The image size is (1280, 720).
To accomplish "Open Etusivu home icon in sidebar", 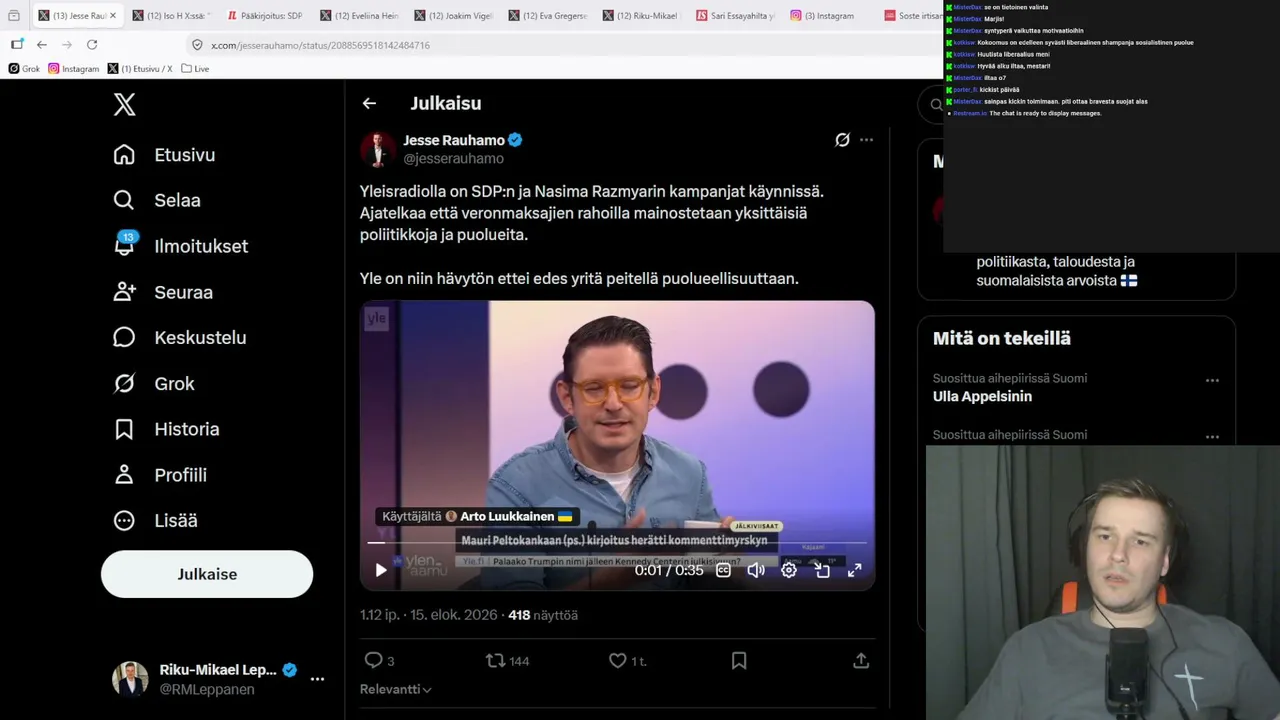I will (124, 155).
